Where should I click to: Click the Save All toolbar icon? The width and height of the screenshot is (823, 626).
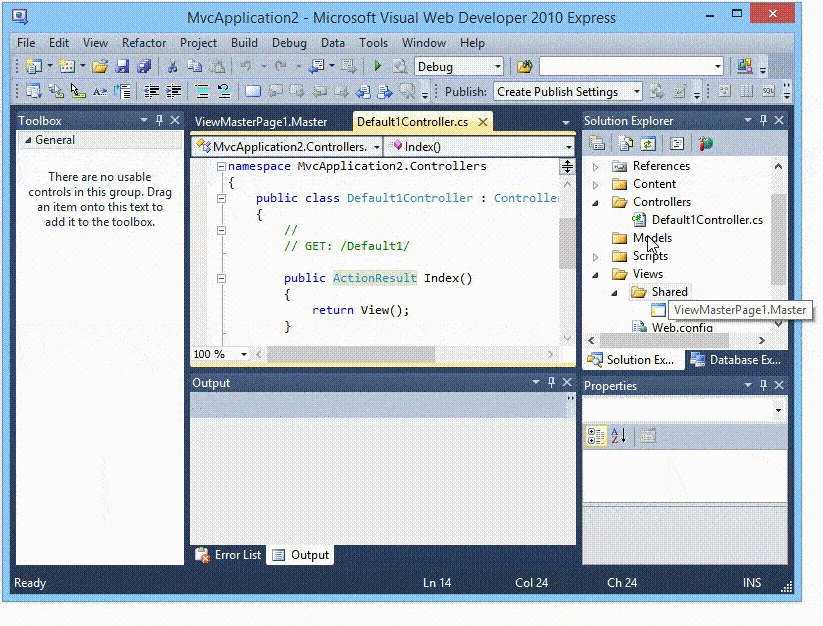144,67
